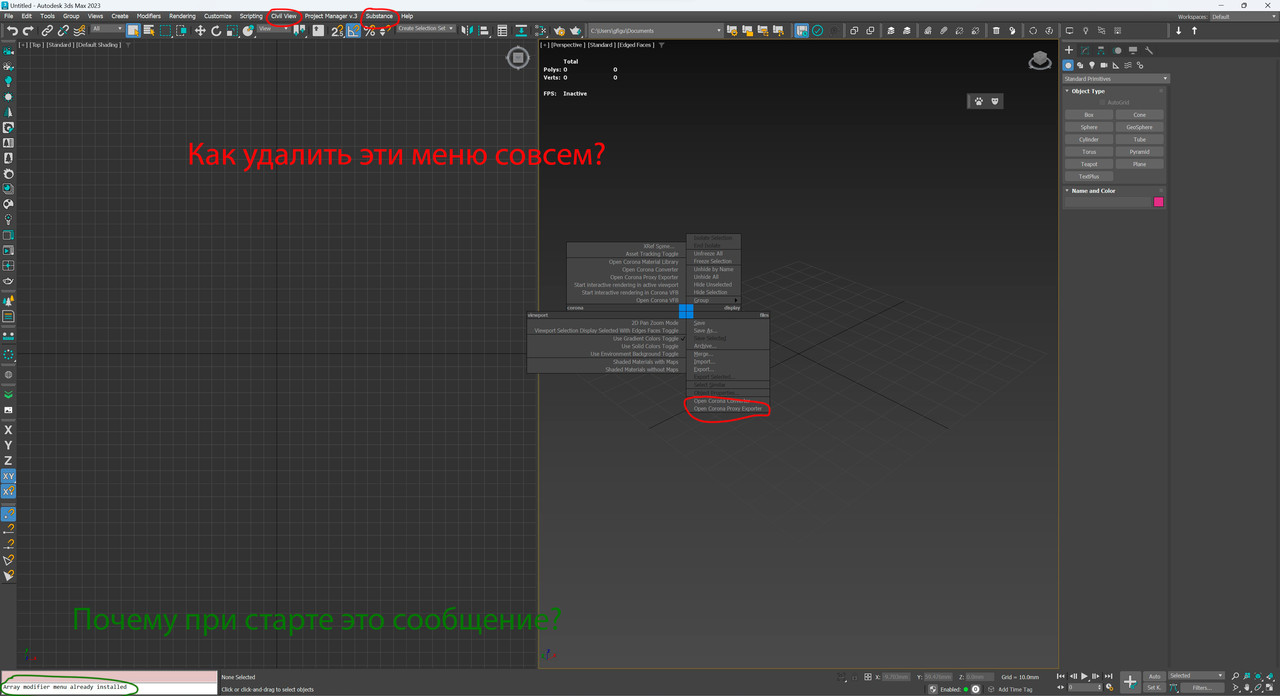Click the Play Animation button
This screenshot has width=1280, height=696.
point(1085,677)
